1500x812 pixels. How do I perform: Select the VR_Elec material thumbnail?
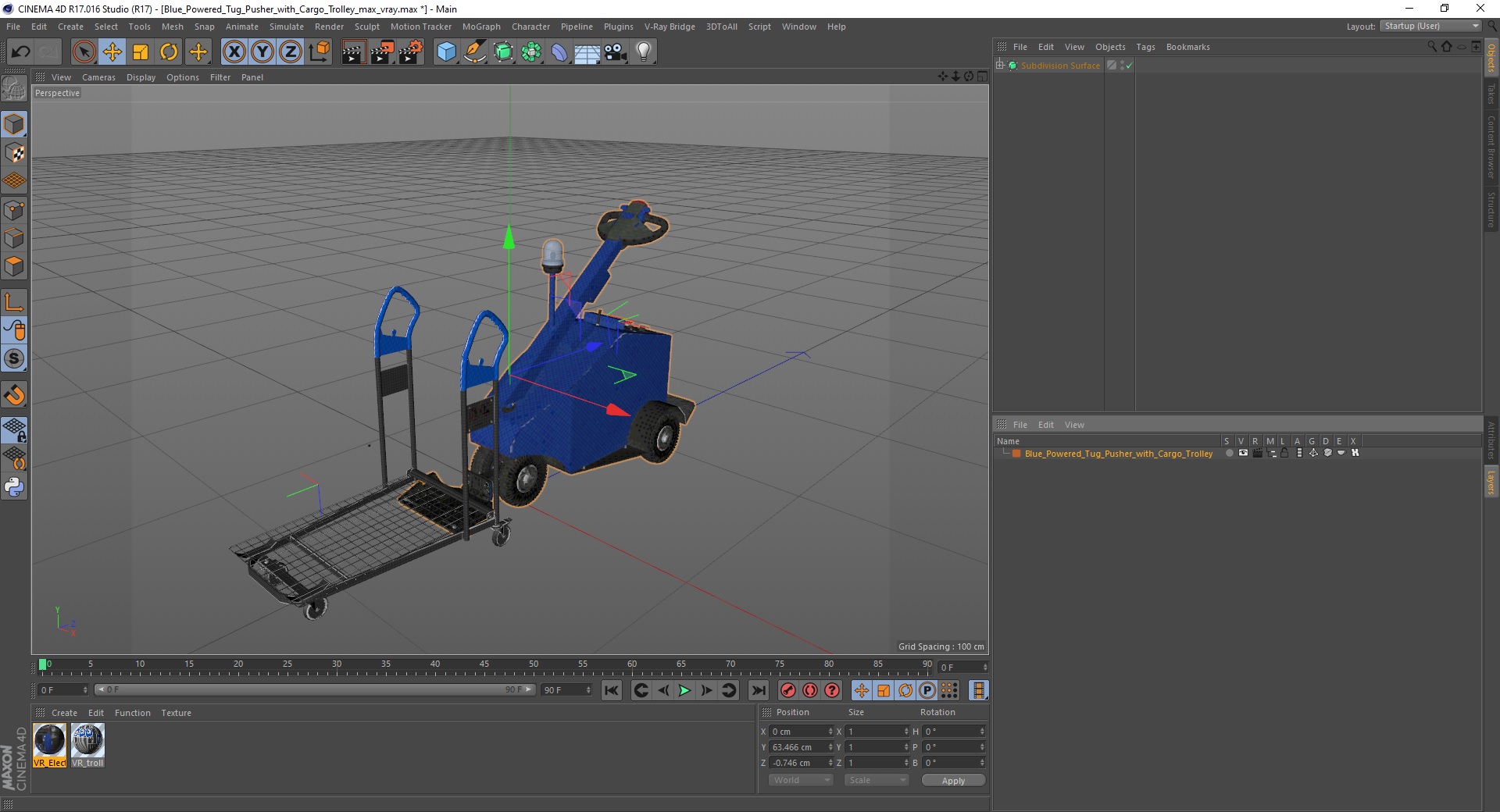49,746
